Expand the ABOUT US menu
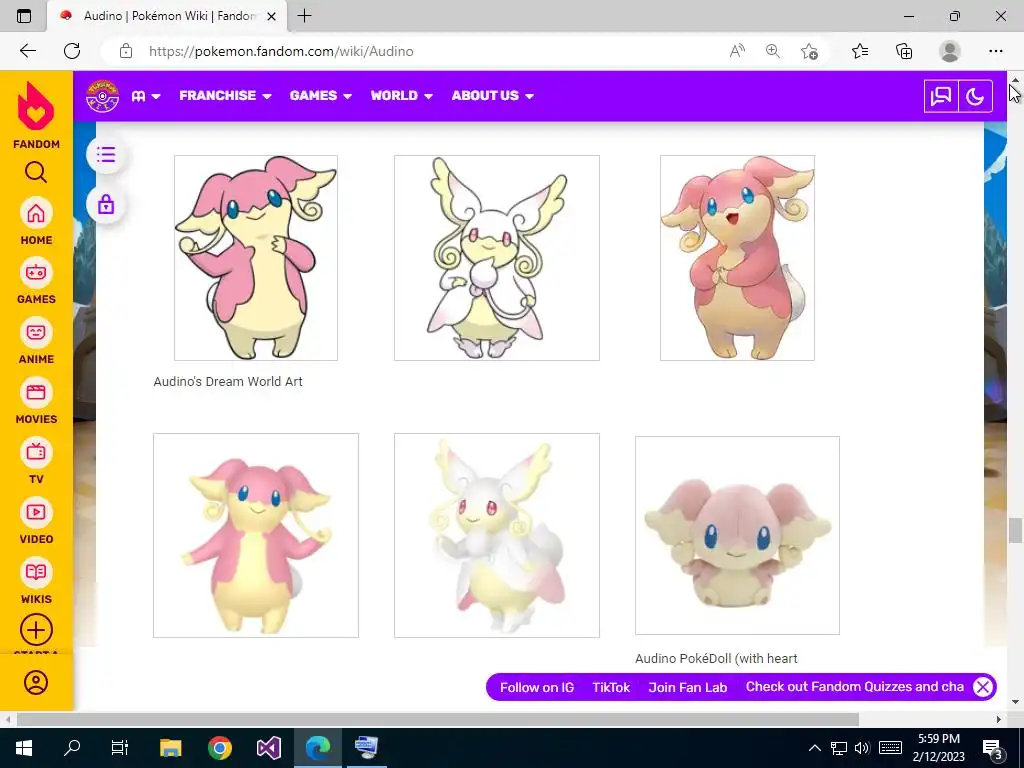Image resolution: width=1024 pixels, height=768 pixels. pyautogui.click(x=492, y=95)
